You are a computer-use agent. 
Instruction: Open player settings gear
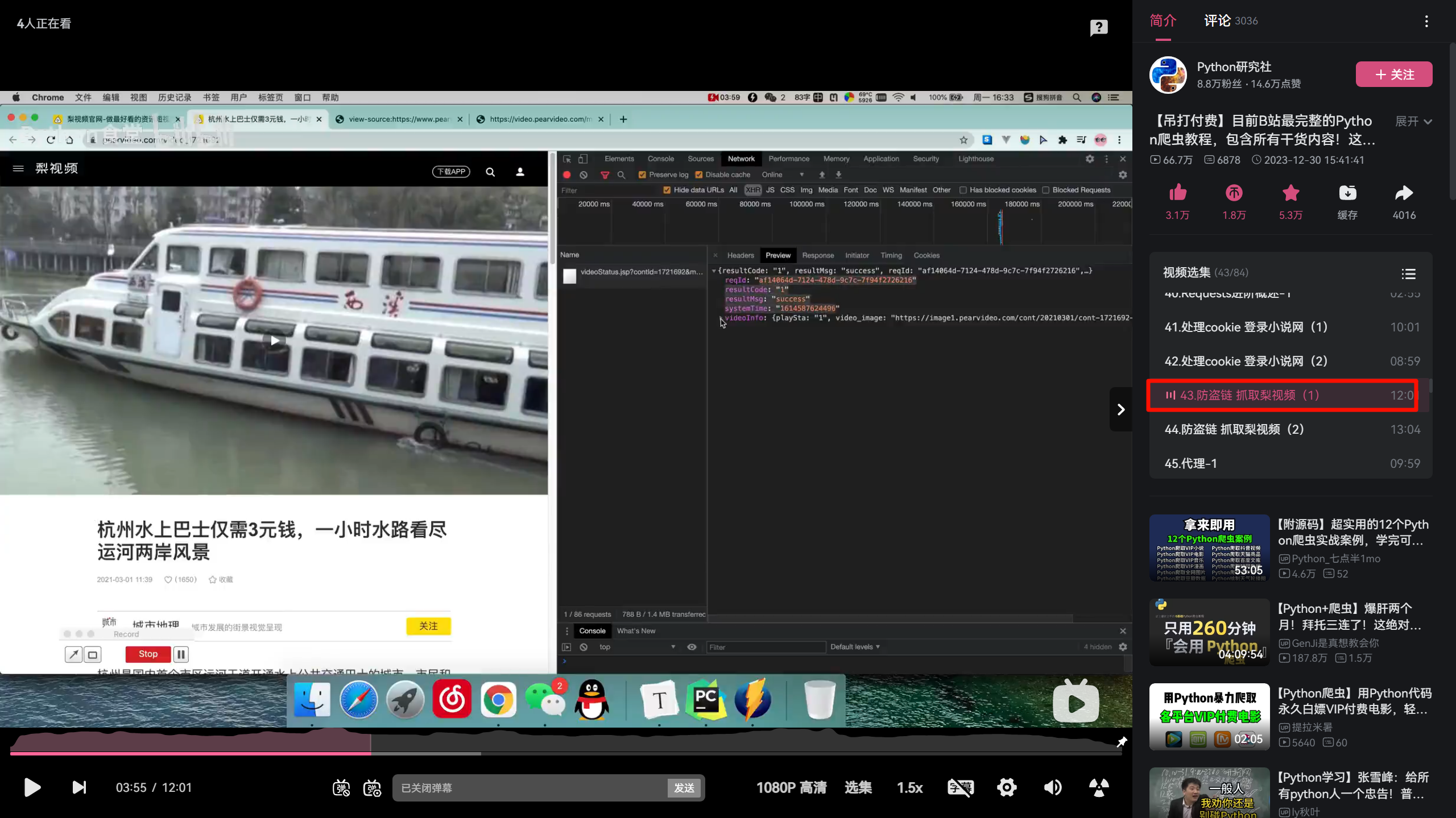(1007, 787)
